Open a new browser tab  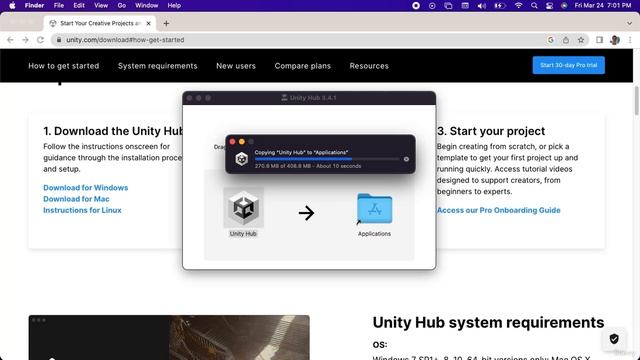[x=166, y=23]
